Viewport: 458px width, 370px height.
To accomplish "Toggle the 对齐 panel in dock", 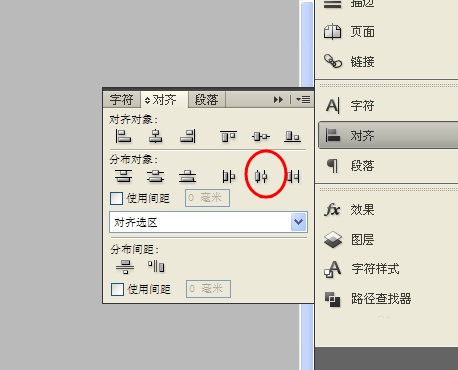I will click(388, 135).
